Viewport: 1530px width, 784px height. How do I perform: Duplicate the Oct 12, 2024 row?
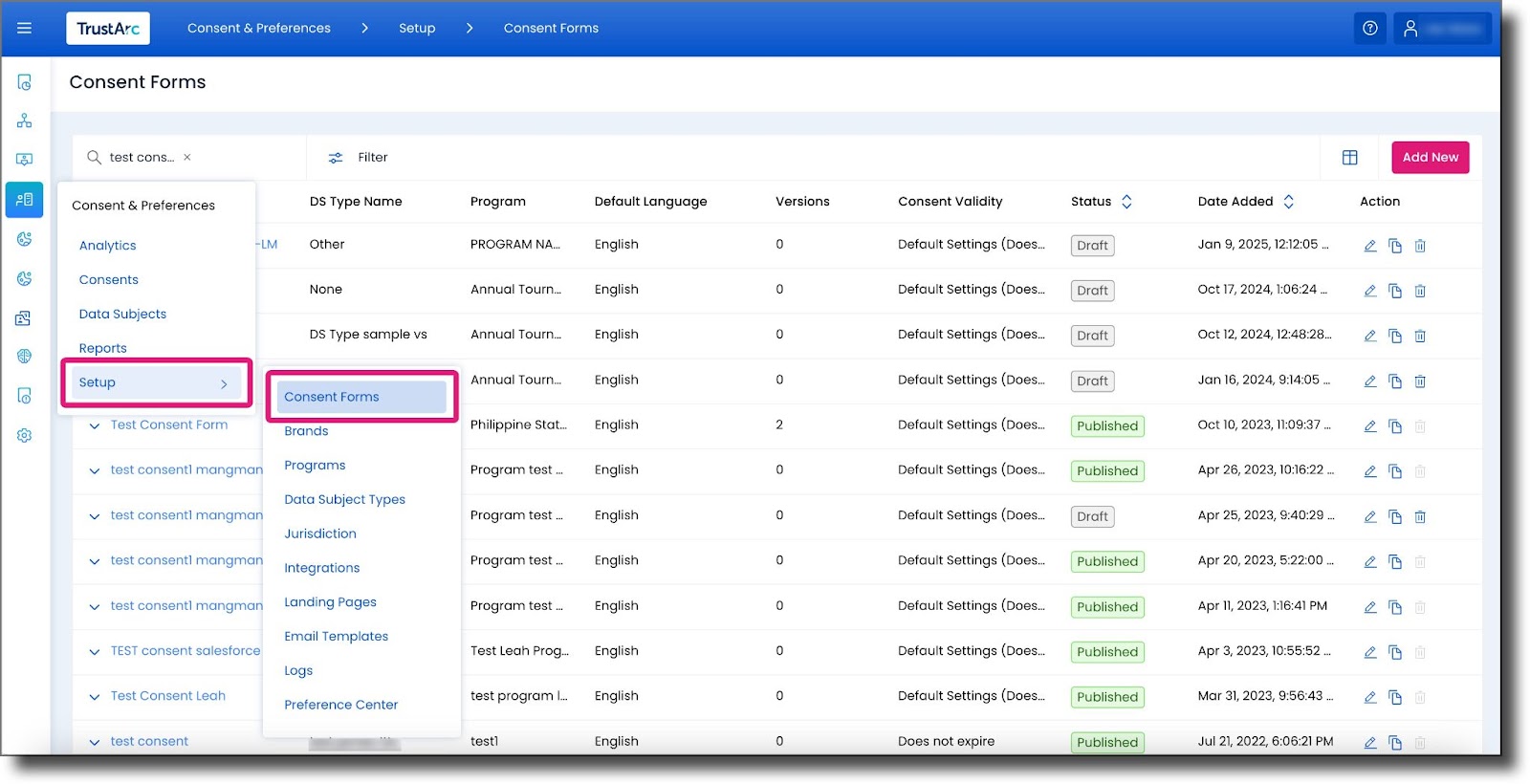[1395, 336]
